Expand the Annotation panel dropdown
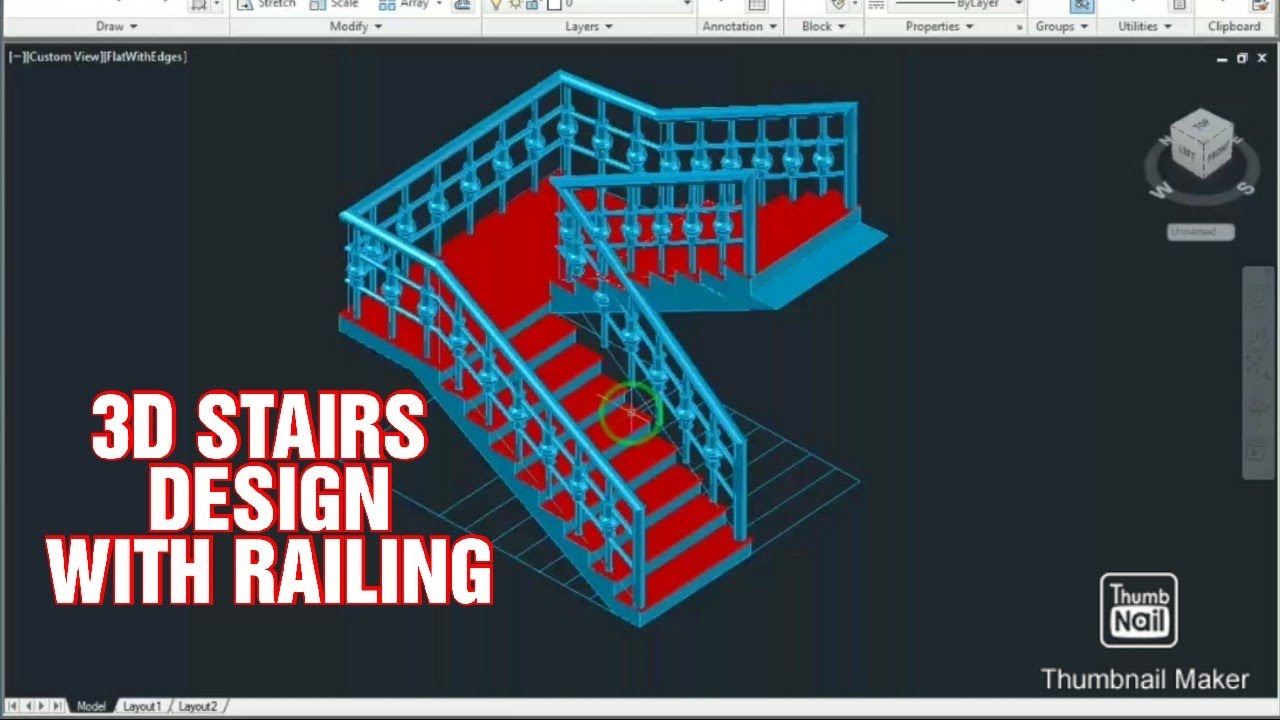This screenshot has width=1280, height=720. 739,27
